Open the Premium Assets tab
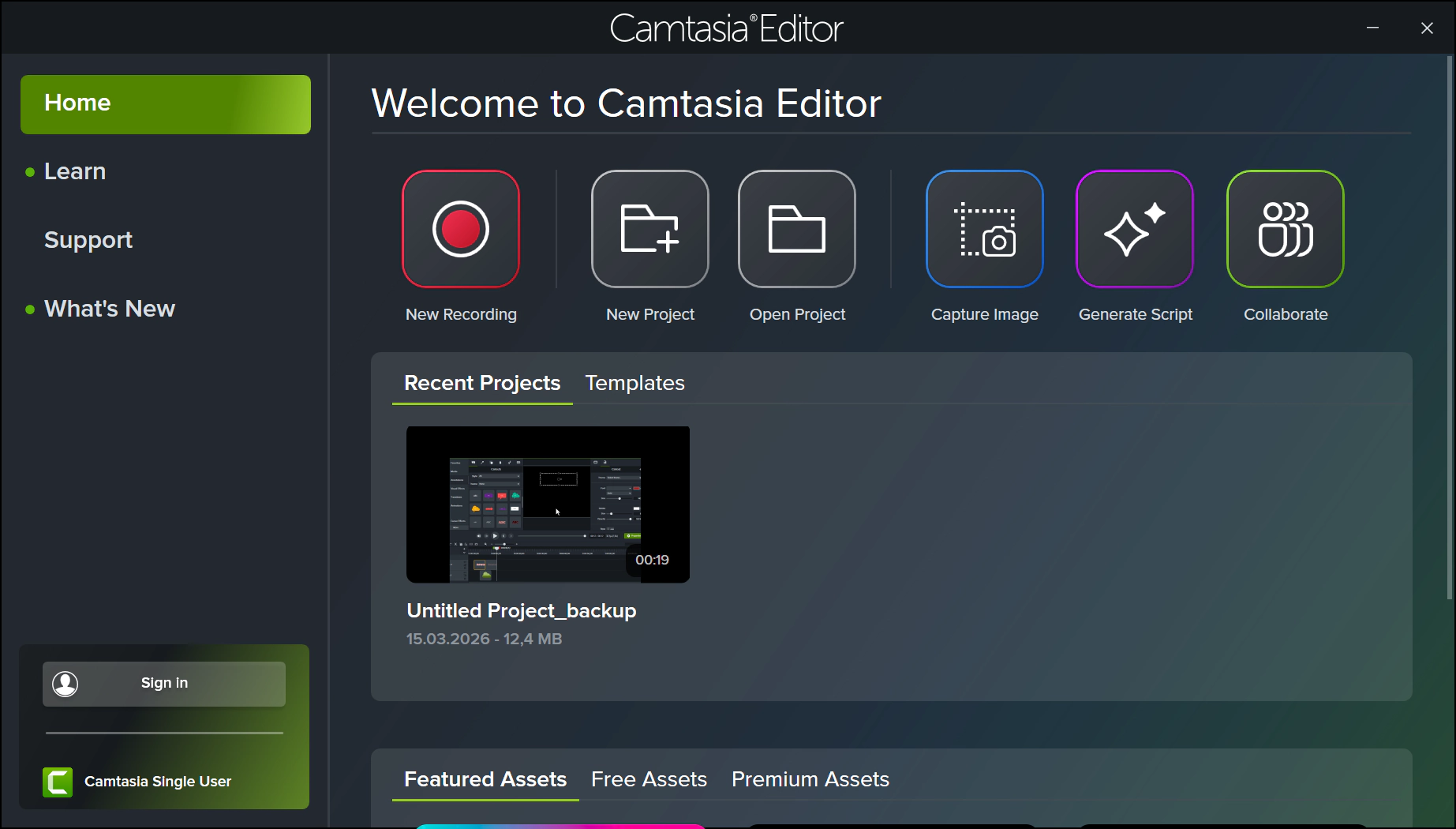The image size is (1456, 829). [x=810, y=779]
